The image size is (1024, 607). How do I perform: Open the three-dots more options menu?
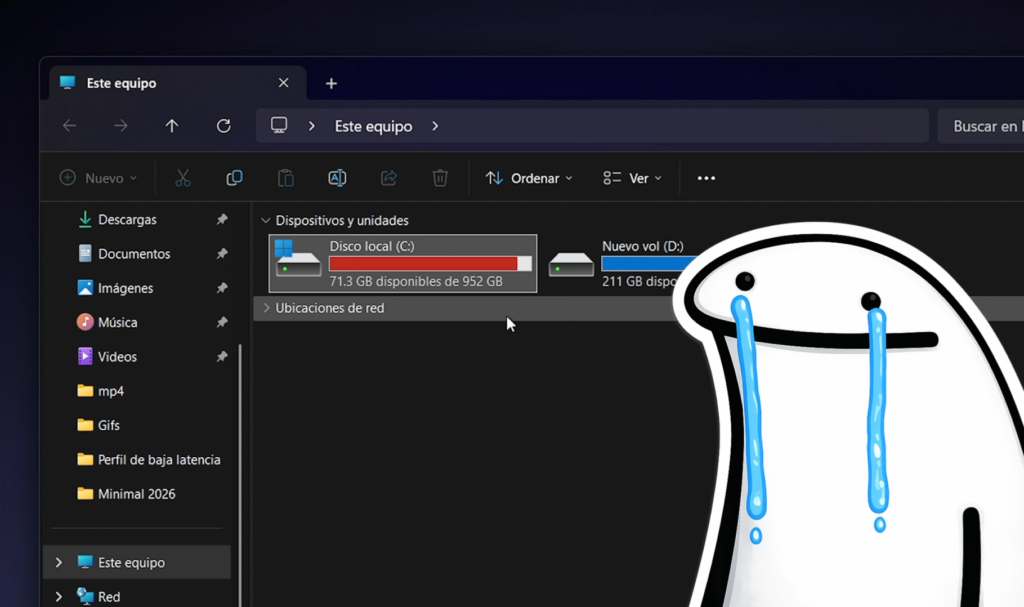pos(706,178)
